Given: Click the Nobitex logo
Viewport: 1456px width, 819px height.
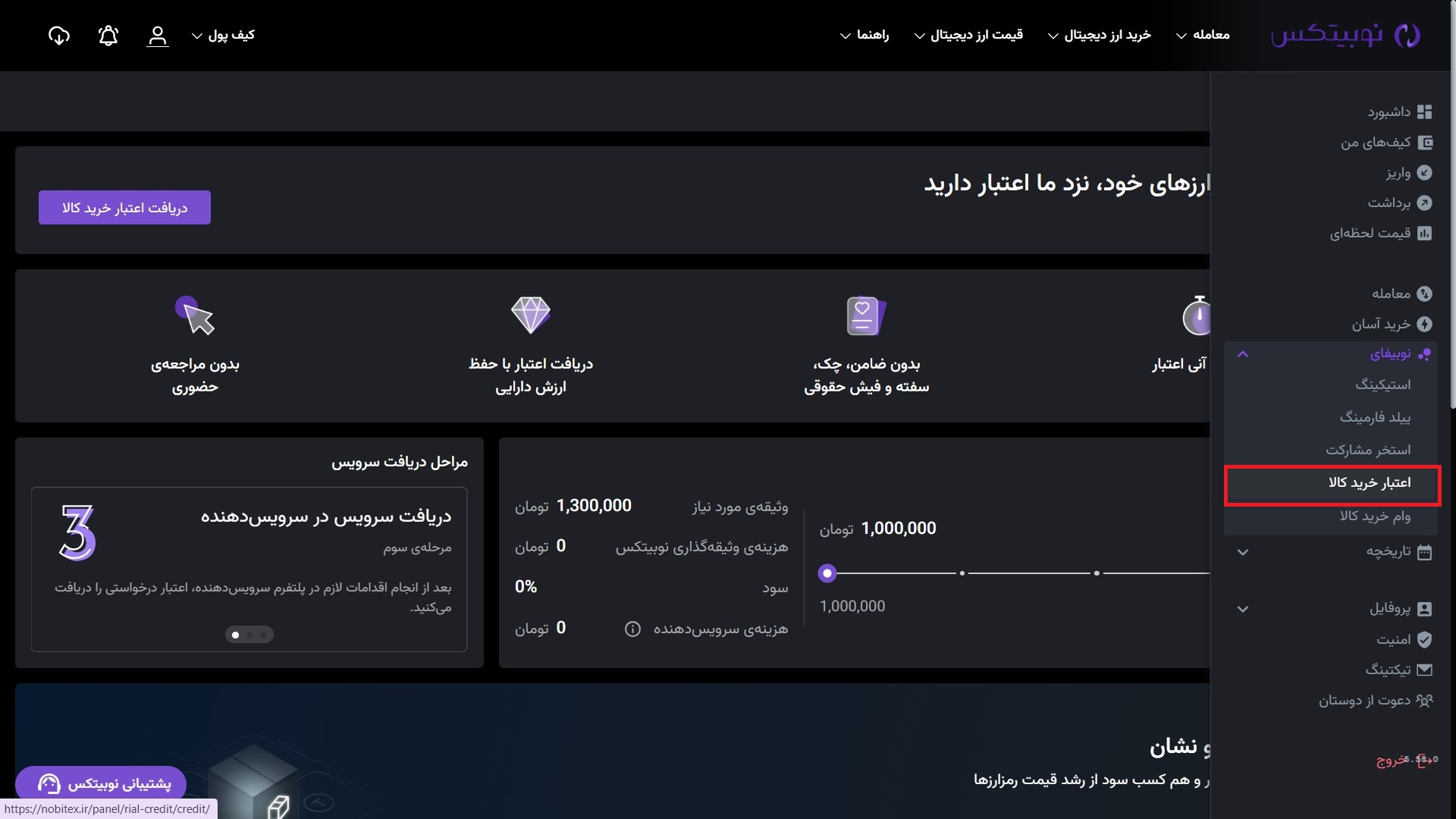Looking at the screenshot, I should [x=1345, y=35].
